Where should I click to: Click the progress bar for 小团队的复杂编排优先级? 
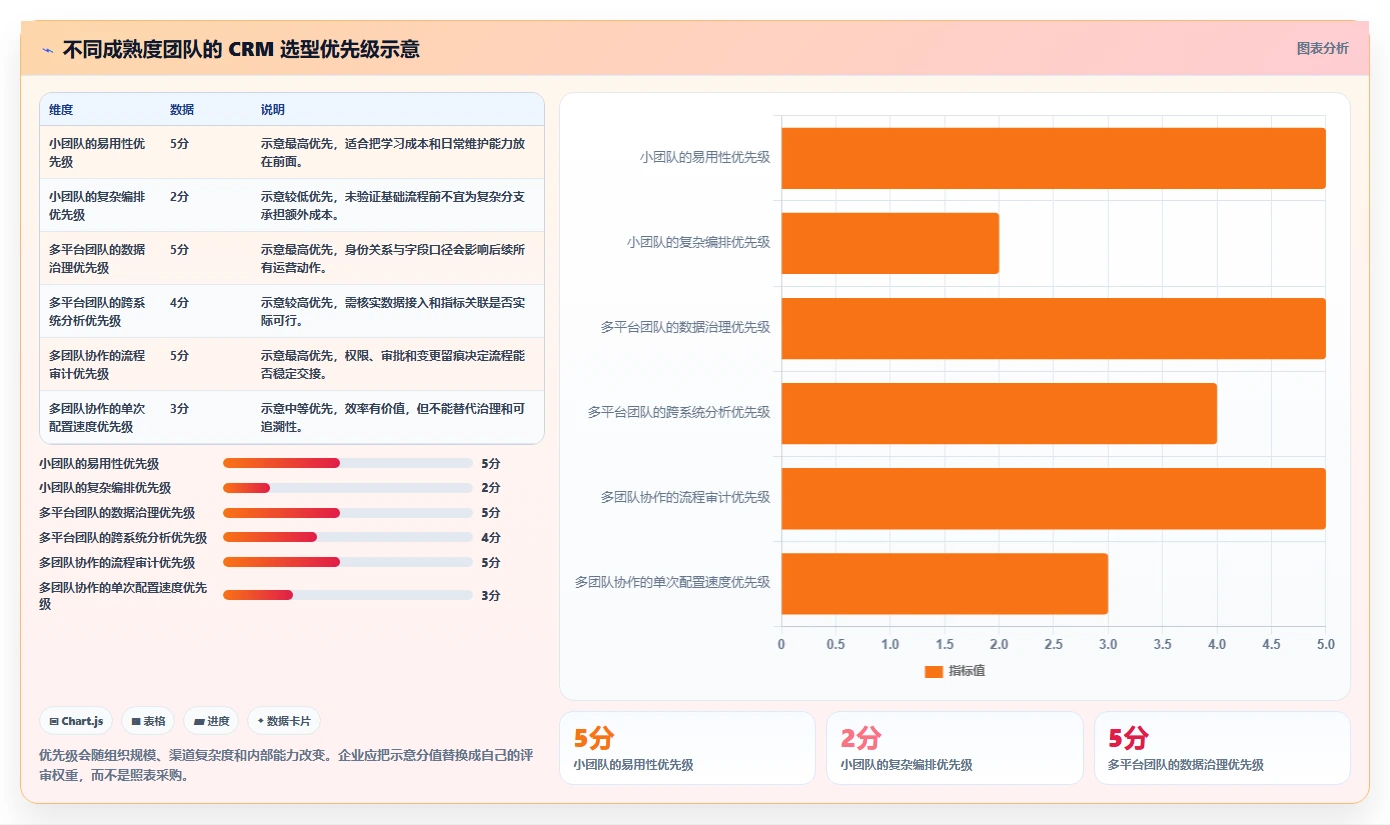pyautogui.click(x=347, y=488)
